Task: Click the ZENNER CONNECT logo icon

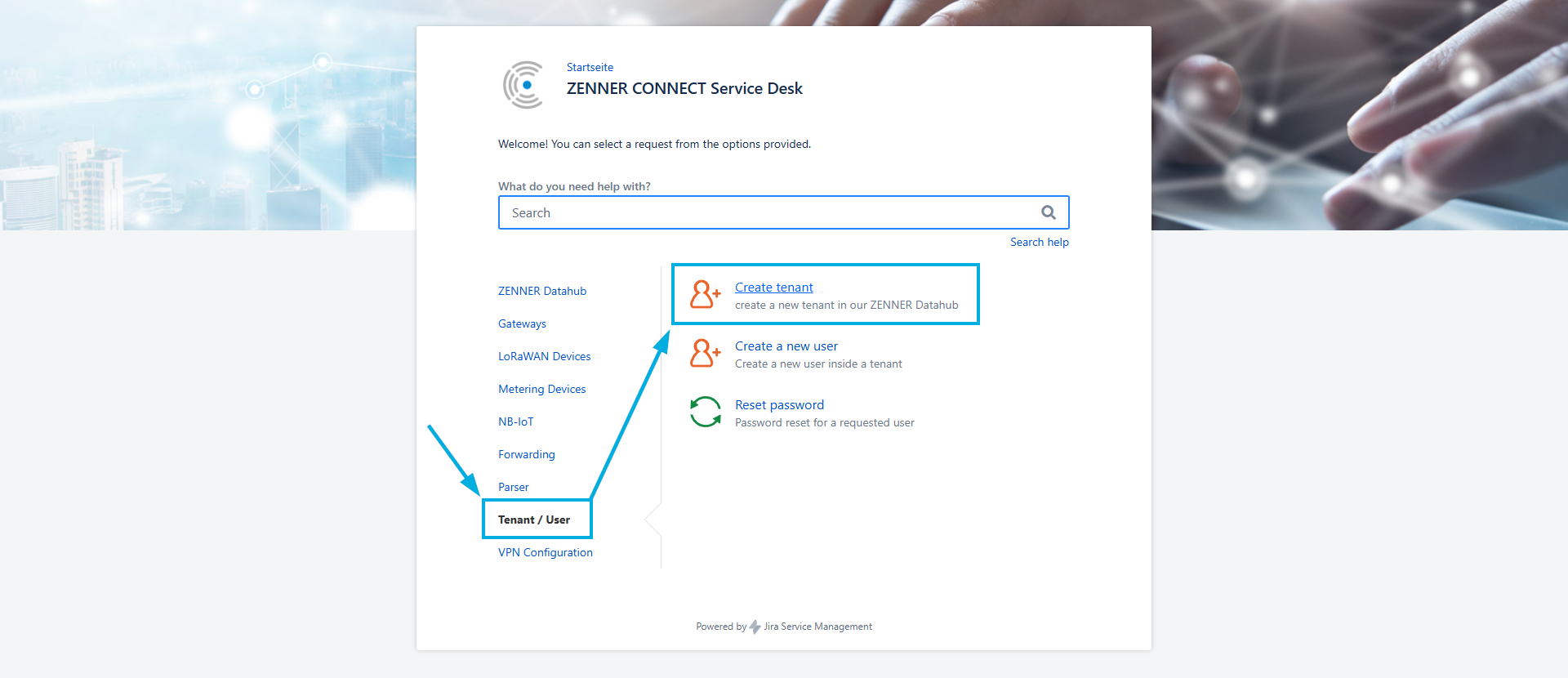Action: [523, 84]
